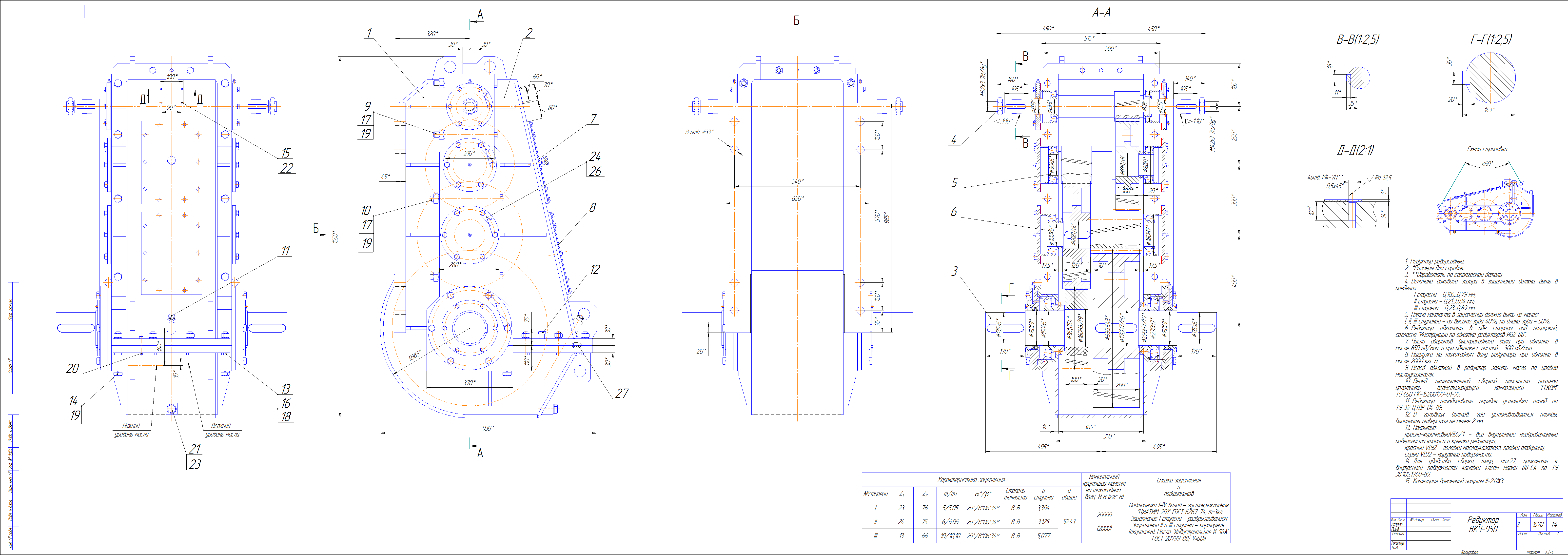Image resolution: width=1568 pixels, height=555 pixels.
Task: Click the "260*" diameter dimension
Action: (x=455, y=265)
